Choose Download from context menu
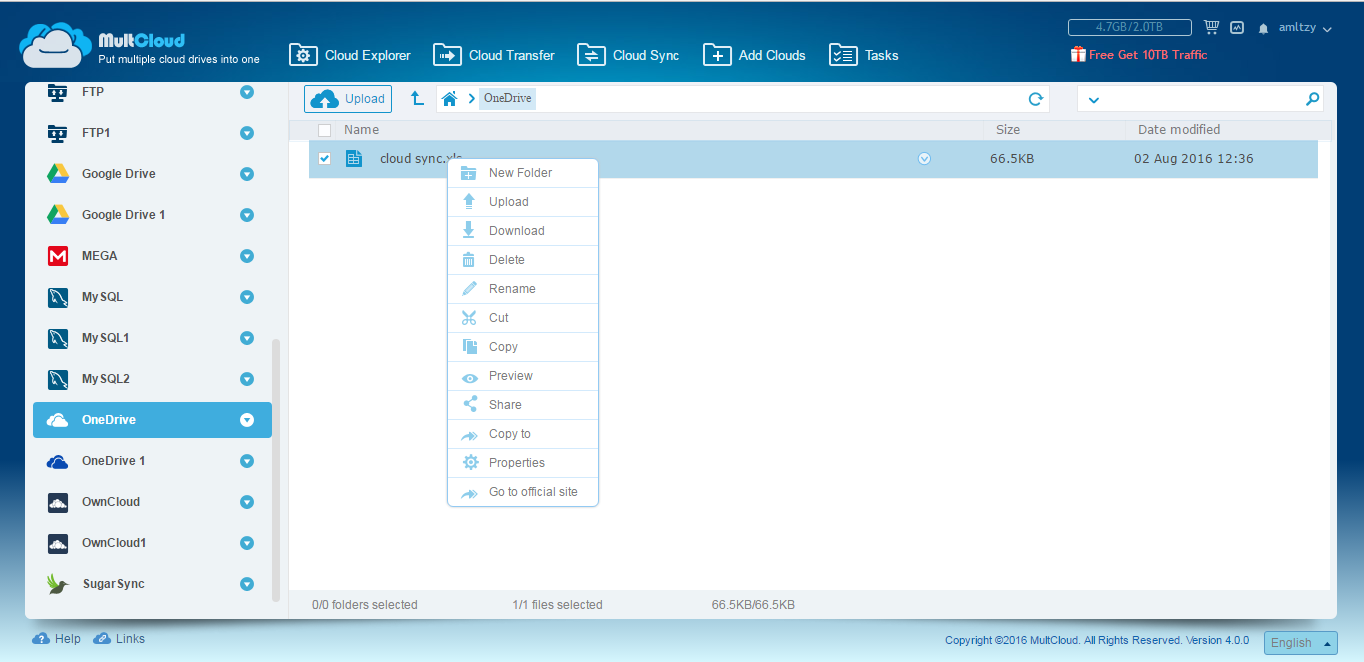The image size is (1364, 662). pyautogui.click(x=523, y=231)
